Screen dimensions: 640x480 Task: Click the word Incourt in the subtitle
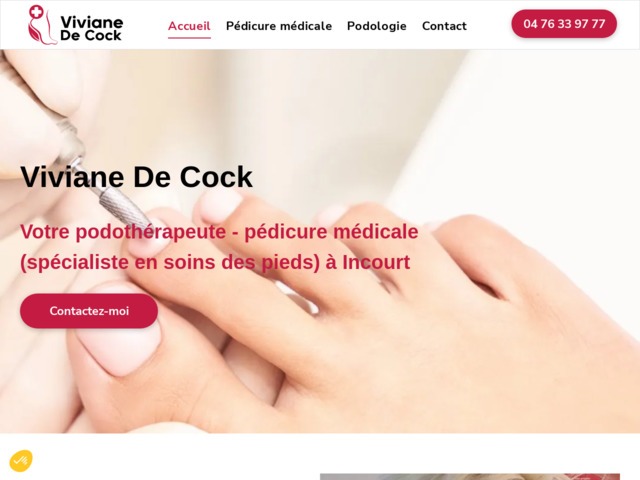[376, 262]
